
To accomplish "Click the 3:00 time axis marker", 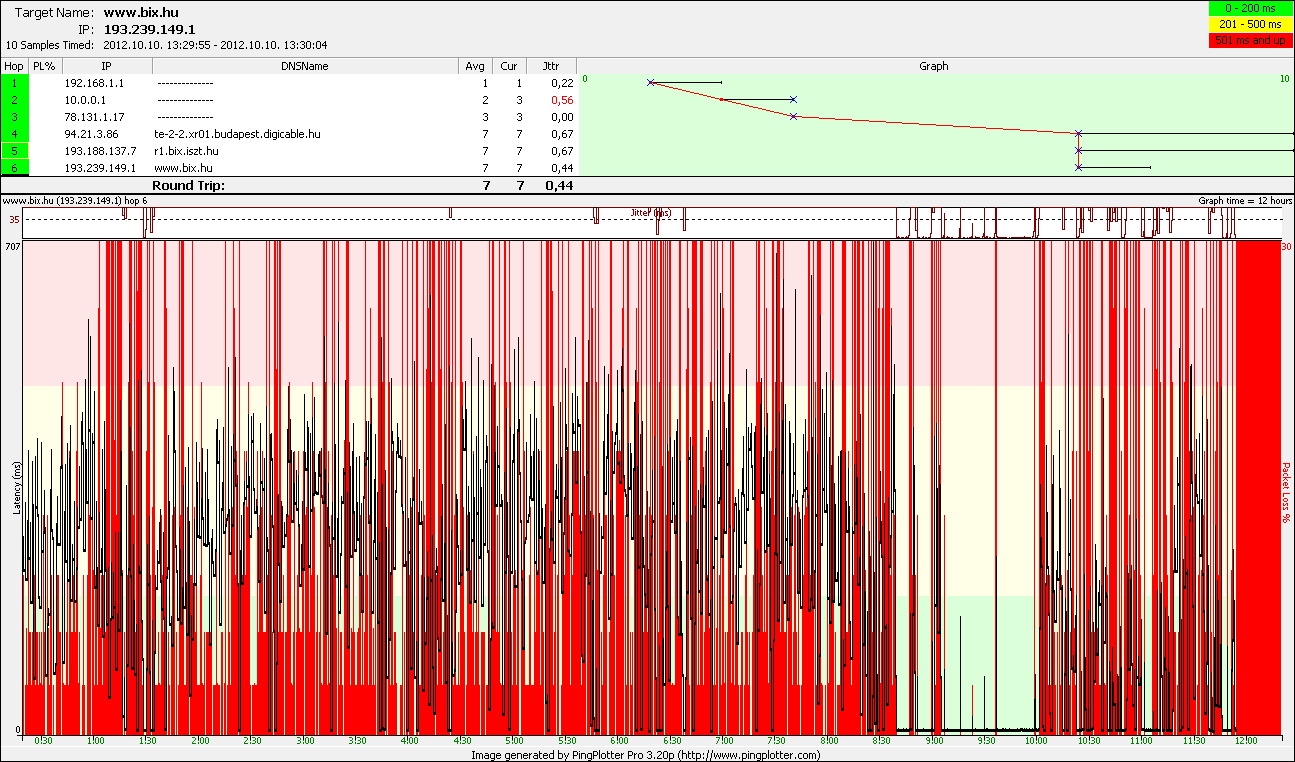I will pos(305,741).
